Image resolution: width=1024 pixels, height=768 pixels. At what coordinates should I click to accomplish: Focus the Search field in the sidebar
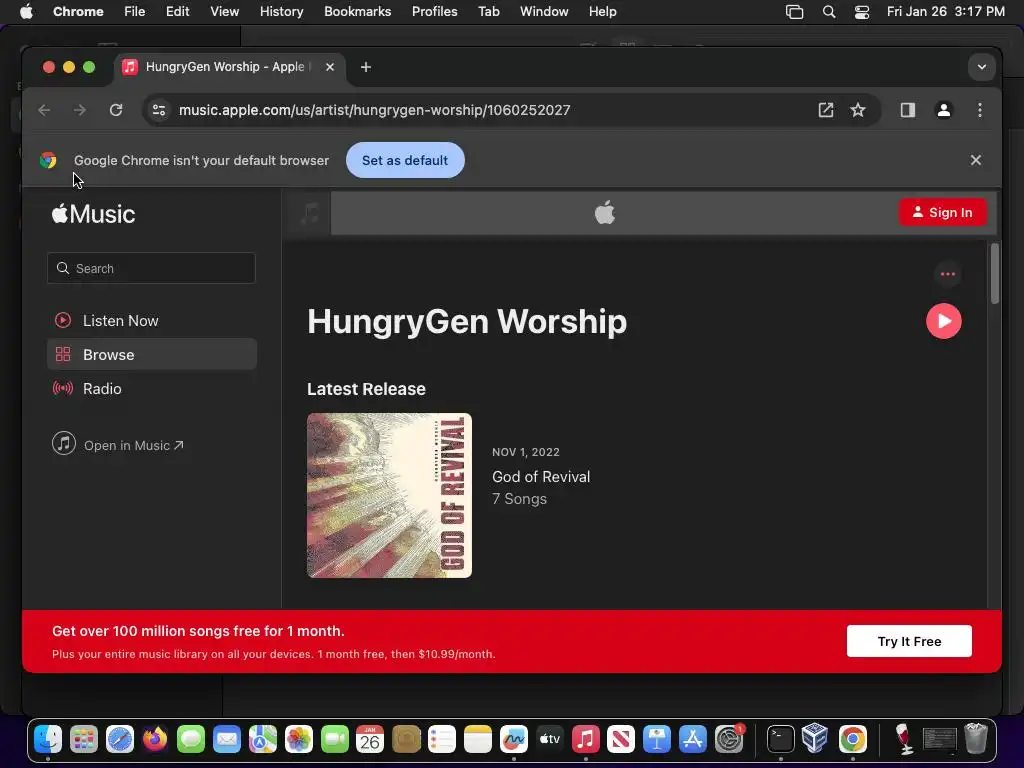click(151, 268)
